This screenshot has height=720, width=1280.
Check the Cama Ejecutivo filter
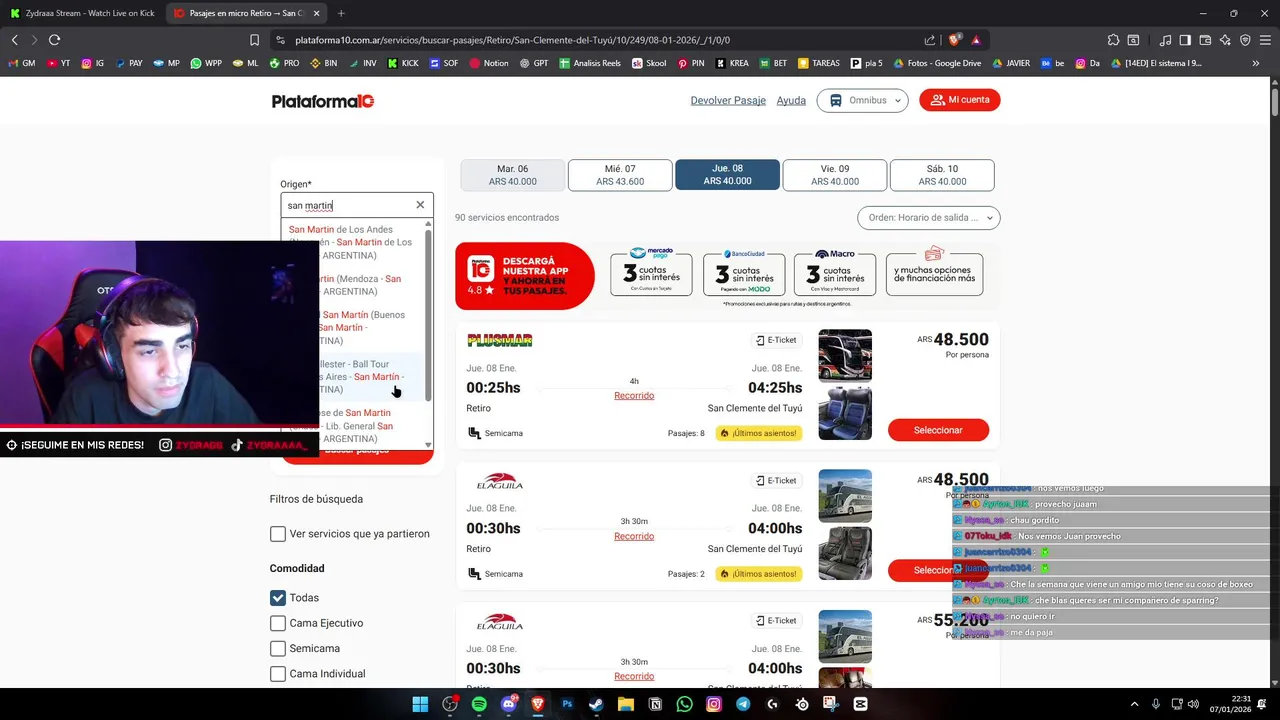(x=278, y=623)
